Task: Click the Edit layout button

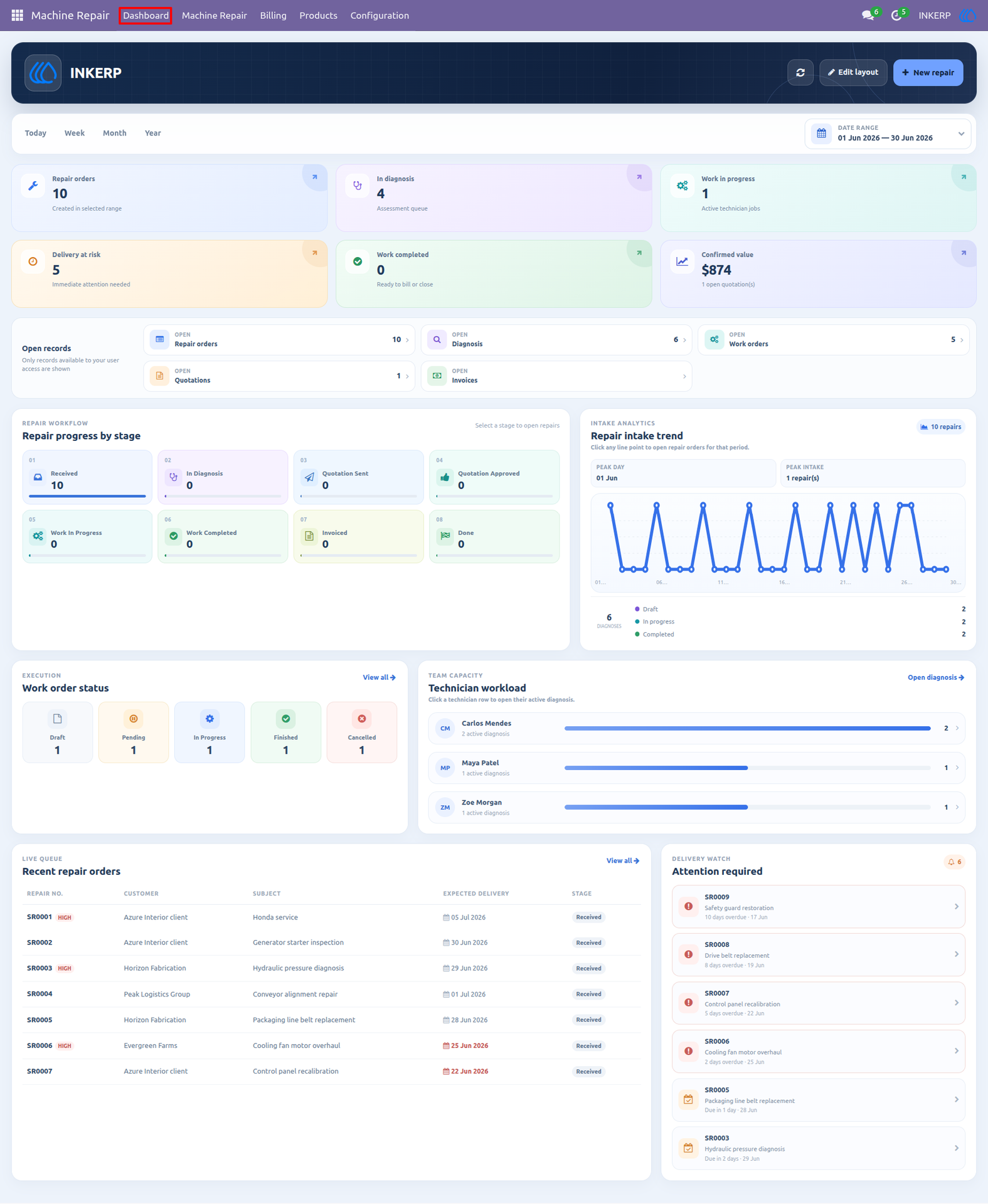Action: pyautogui.click(x=853, y=73)
